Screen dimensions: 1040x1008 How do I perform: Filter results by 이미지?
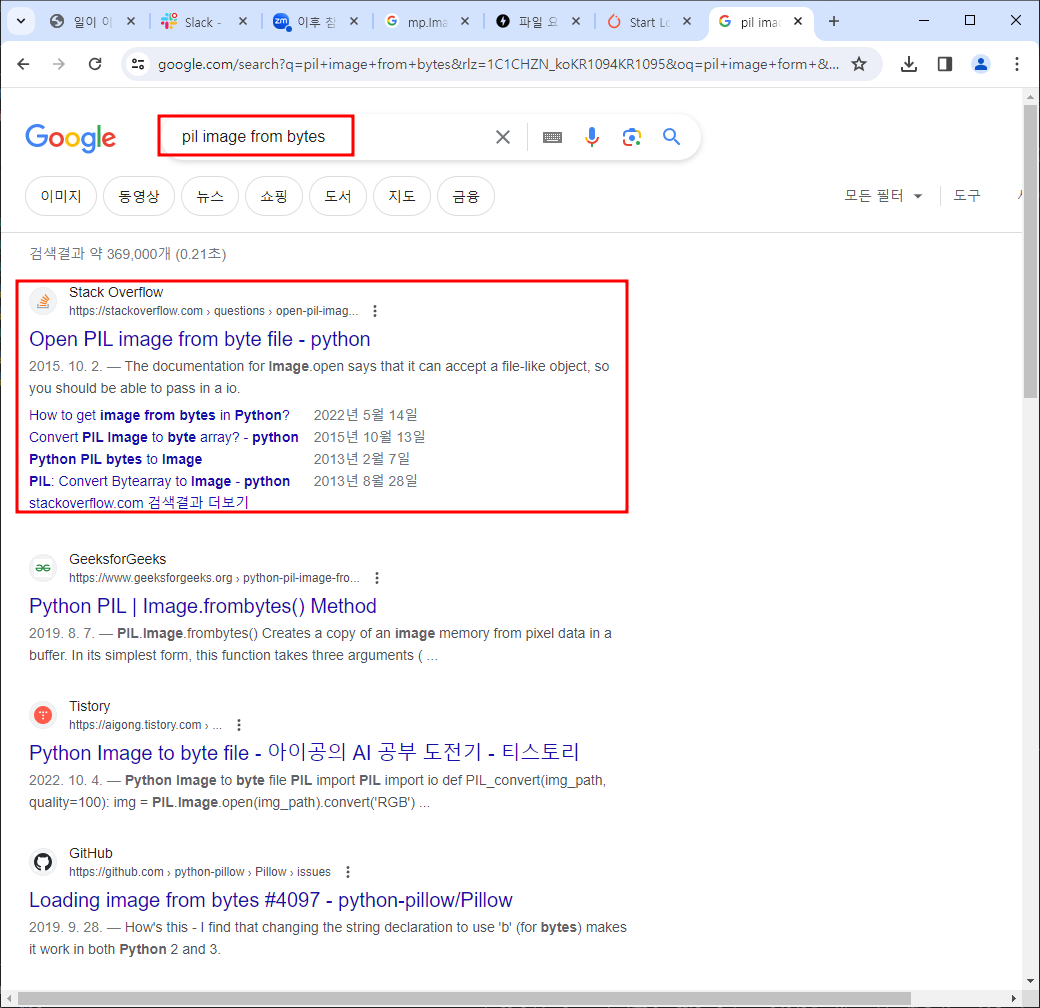tap(61, 196)
